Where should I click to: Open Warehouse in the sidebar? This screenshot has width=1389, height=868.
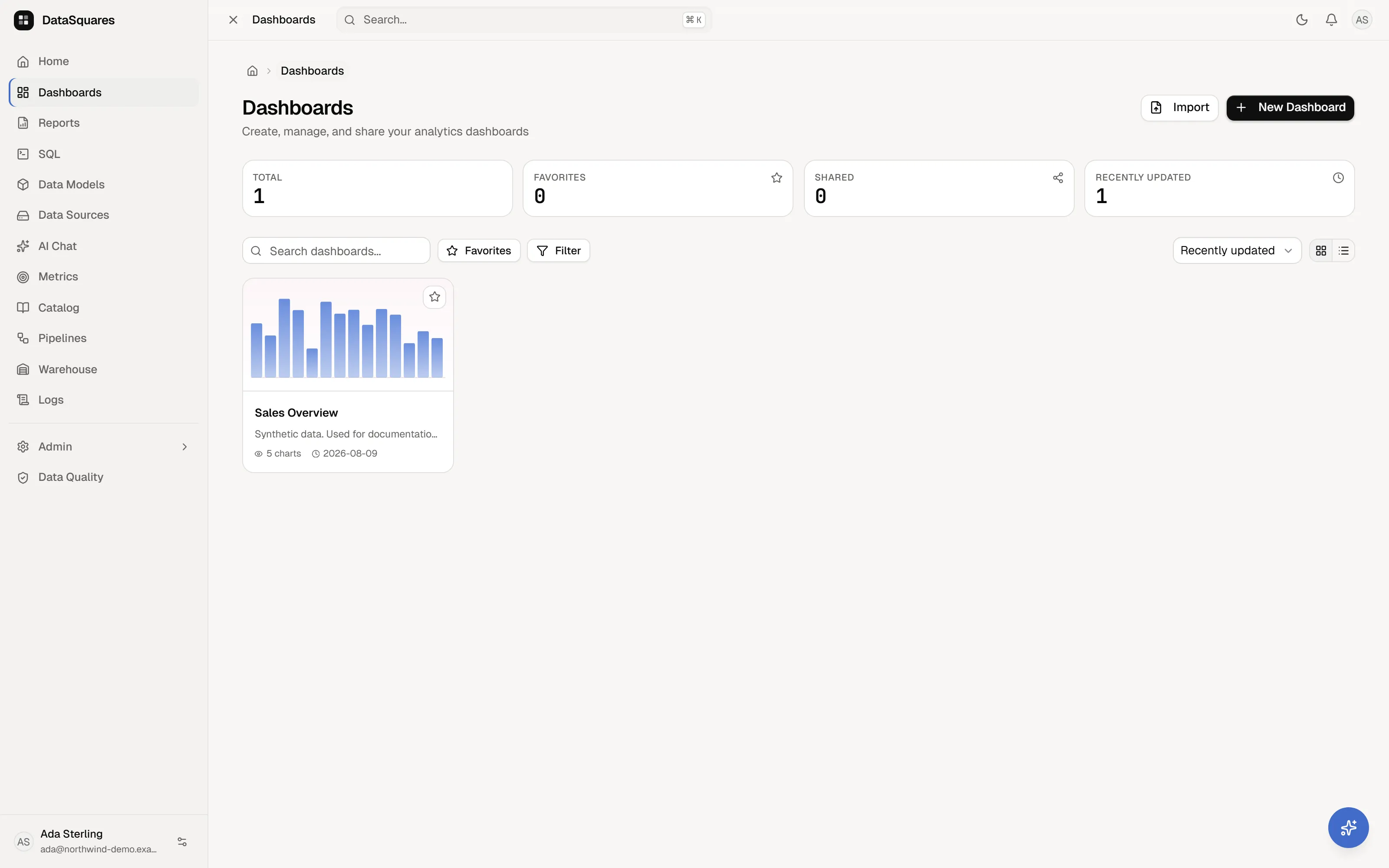coord(103,369)
